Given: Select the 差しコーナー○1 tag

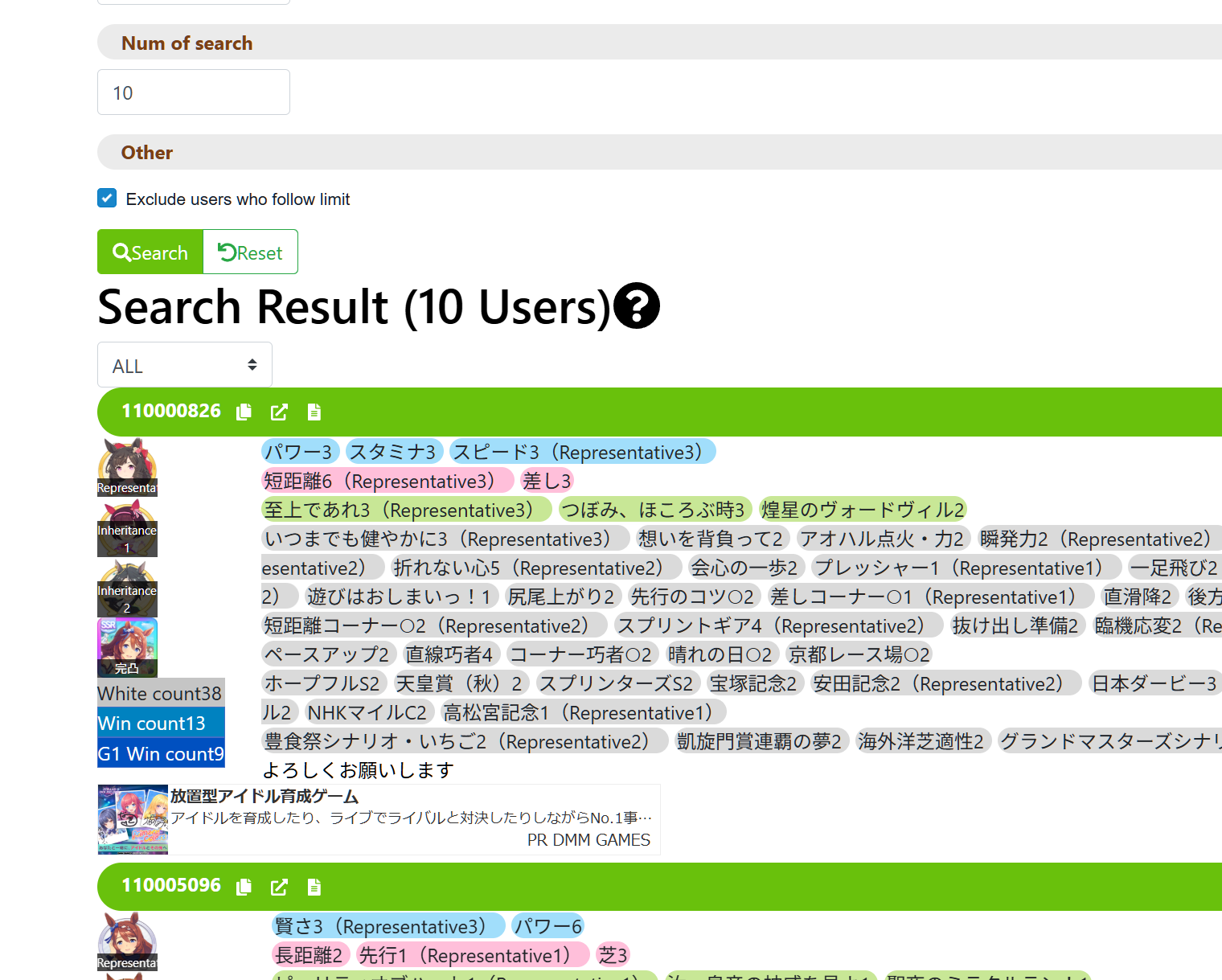Looking at the screenshot, I should coord(930,597).
